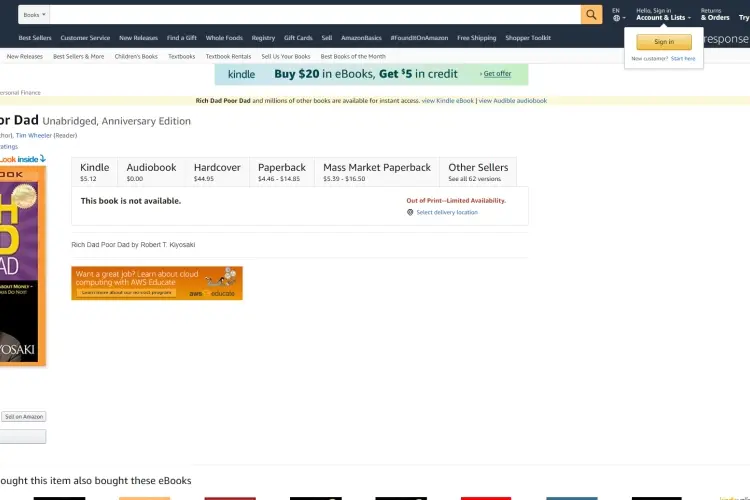Go to Best Sellers in nav bar
Viewport: 750px width, 500px height.
coord(35,38)
